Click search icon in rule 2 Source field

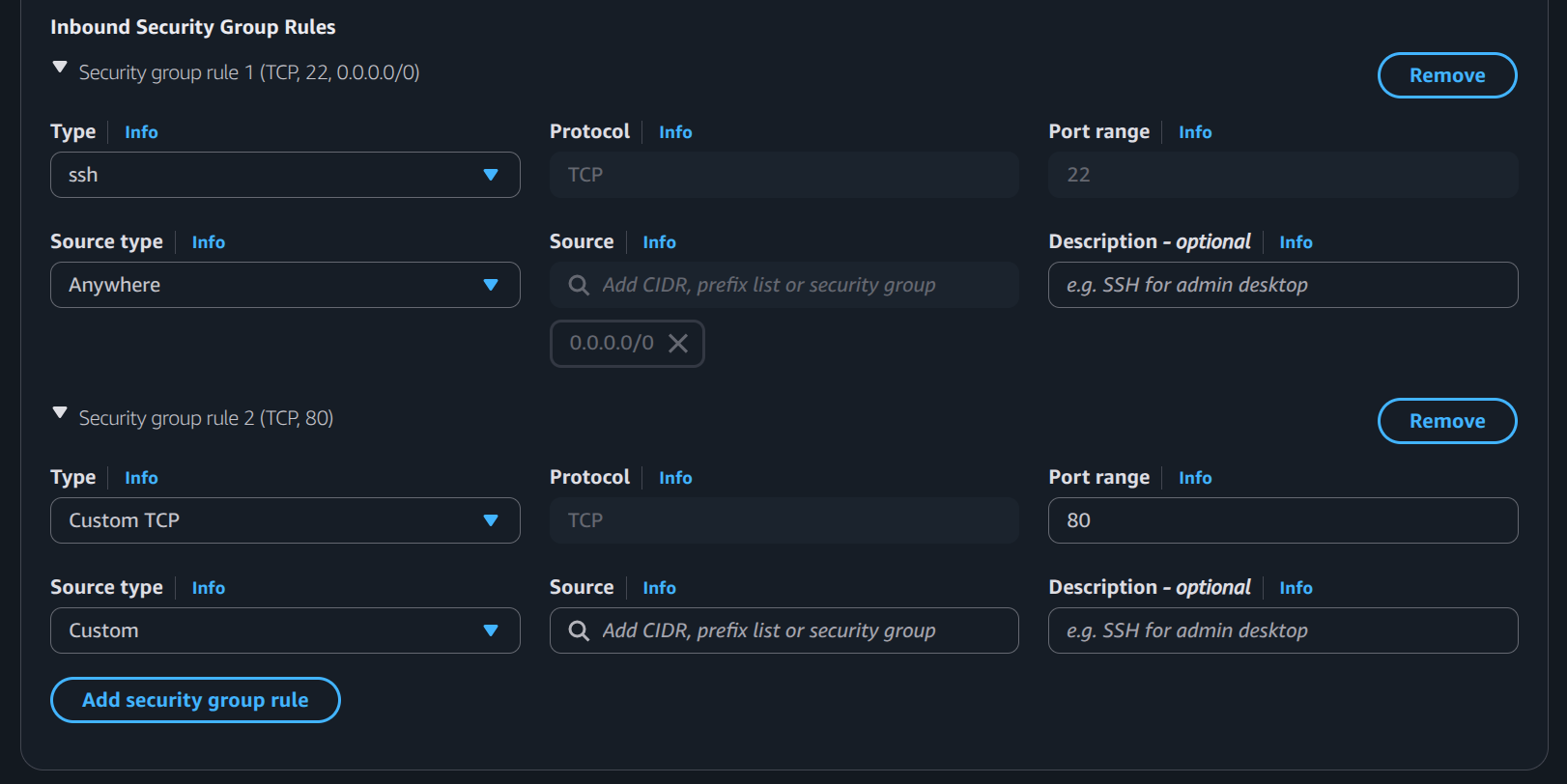coord(579,630)
